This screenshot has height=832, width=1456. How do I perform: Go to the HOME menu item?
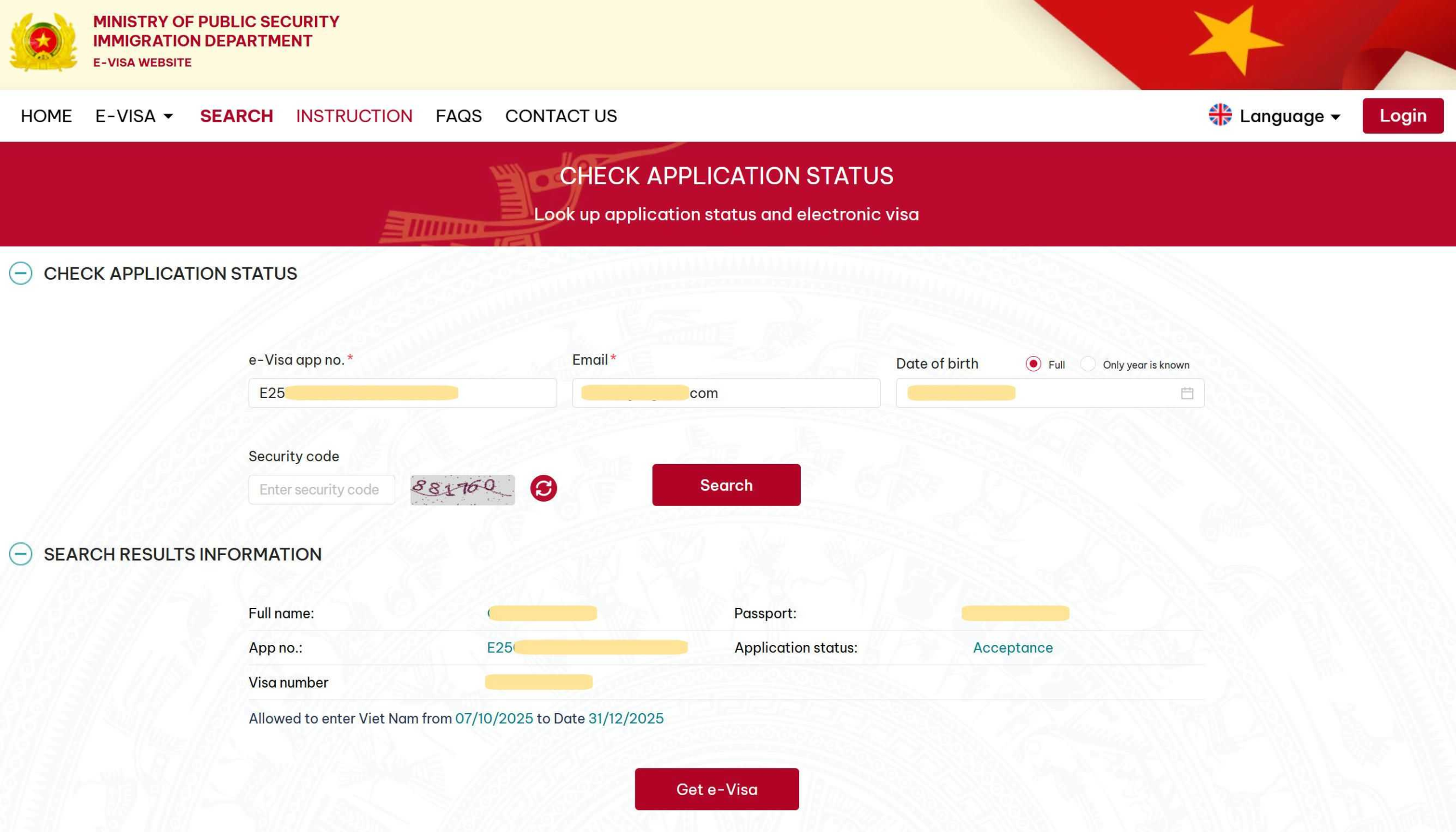(x=46, y=116)
